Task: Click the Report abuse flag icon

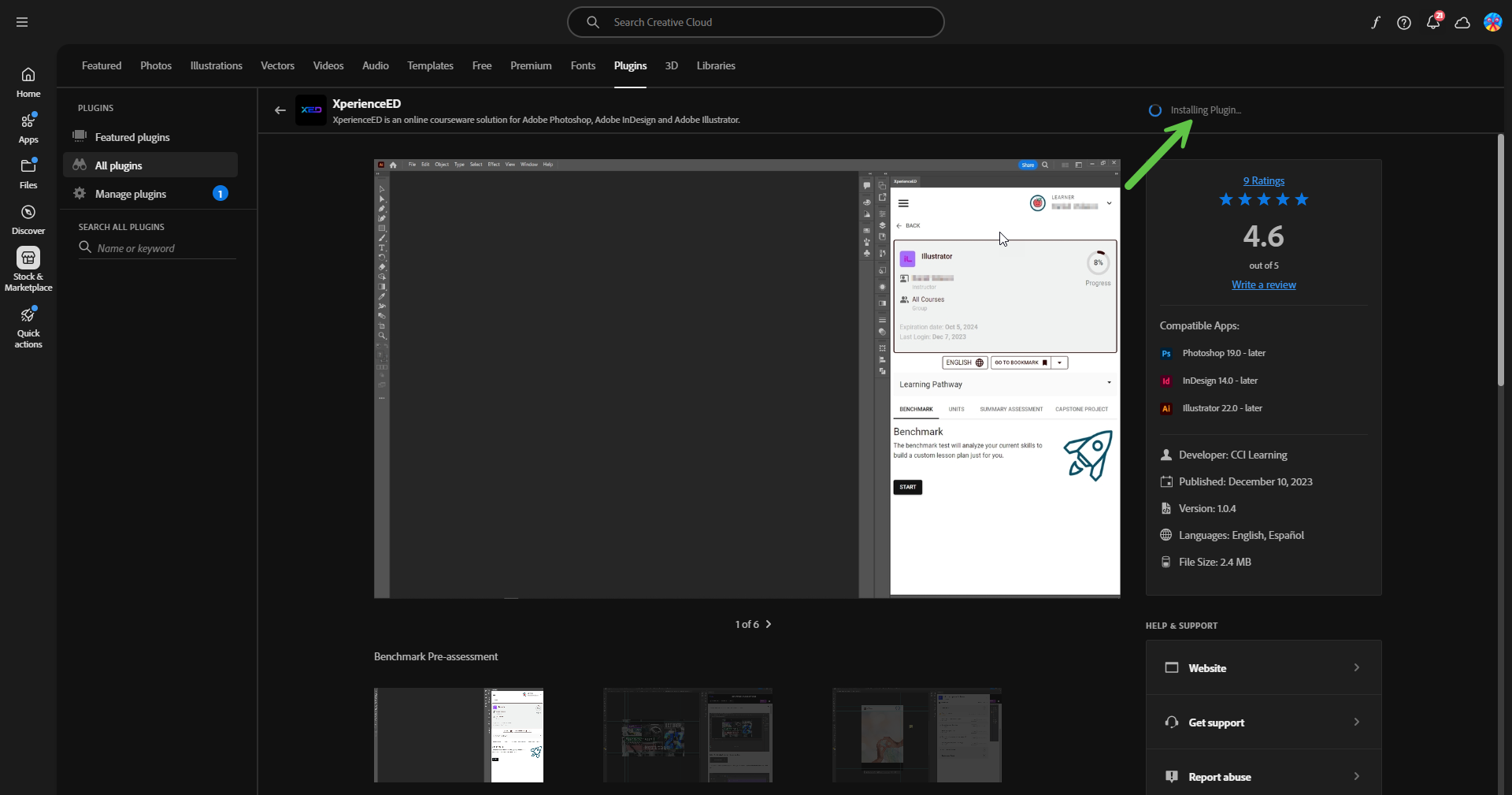Action: [1172, 776]
